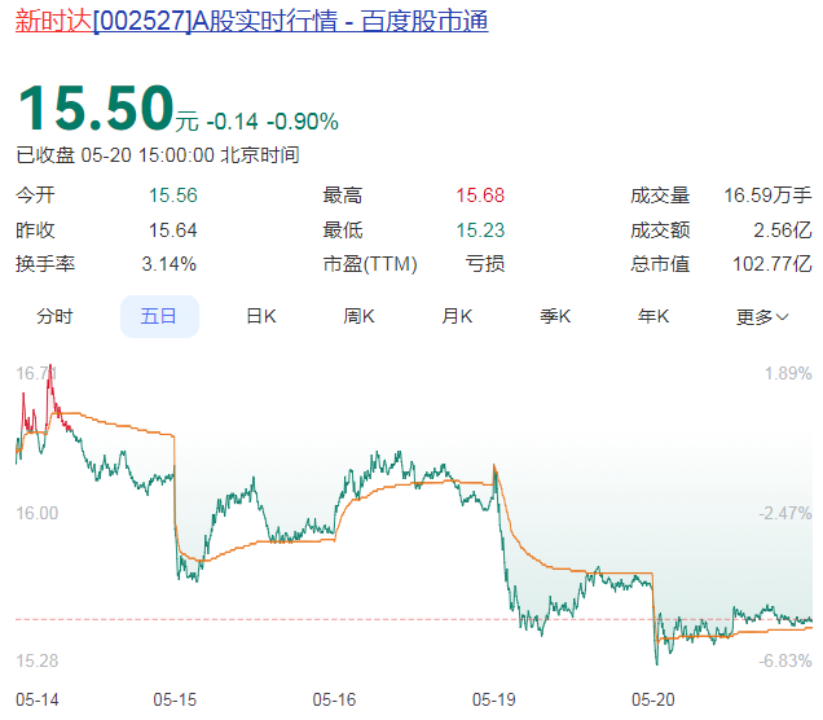Viewport: 823px width, 720px height.
Task: Click the 成交额 value 2.56亿
Action: [x=783, y=230]
